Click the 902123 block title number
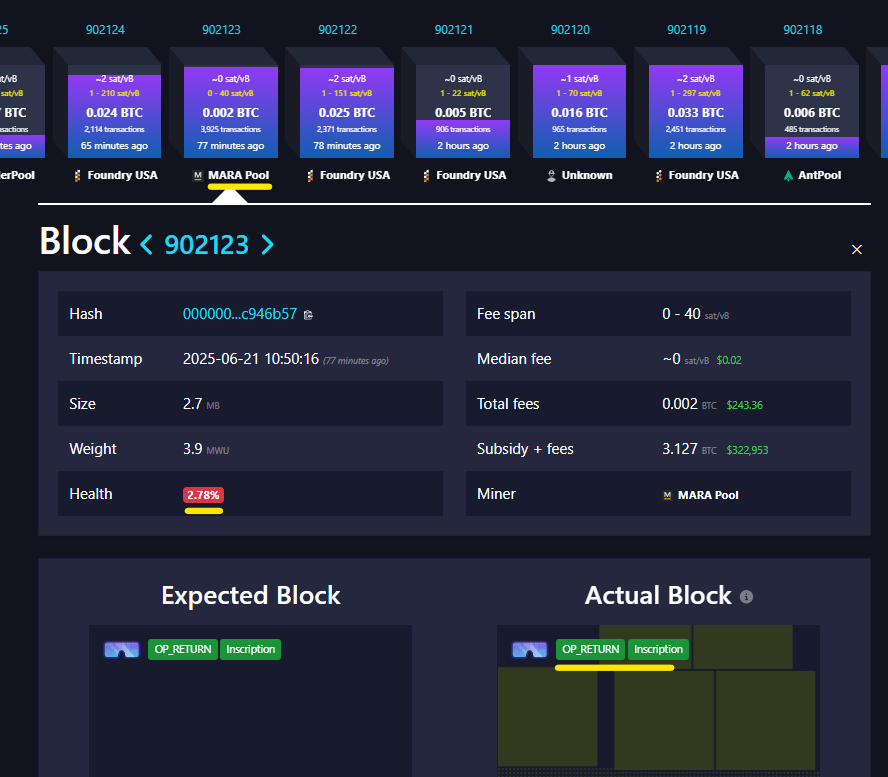Screen dimensions: 888x777 pos(207,245)
